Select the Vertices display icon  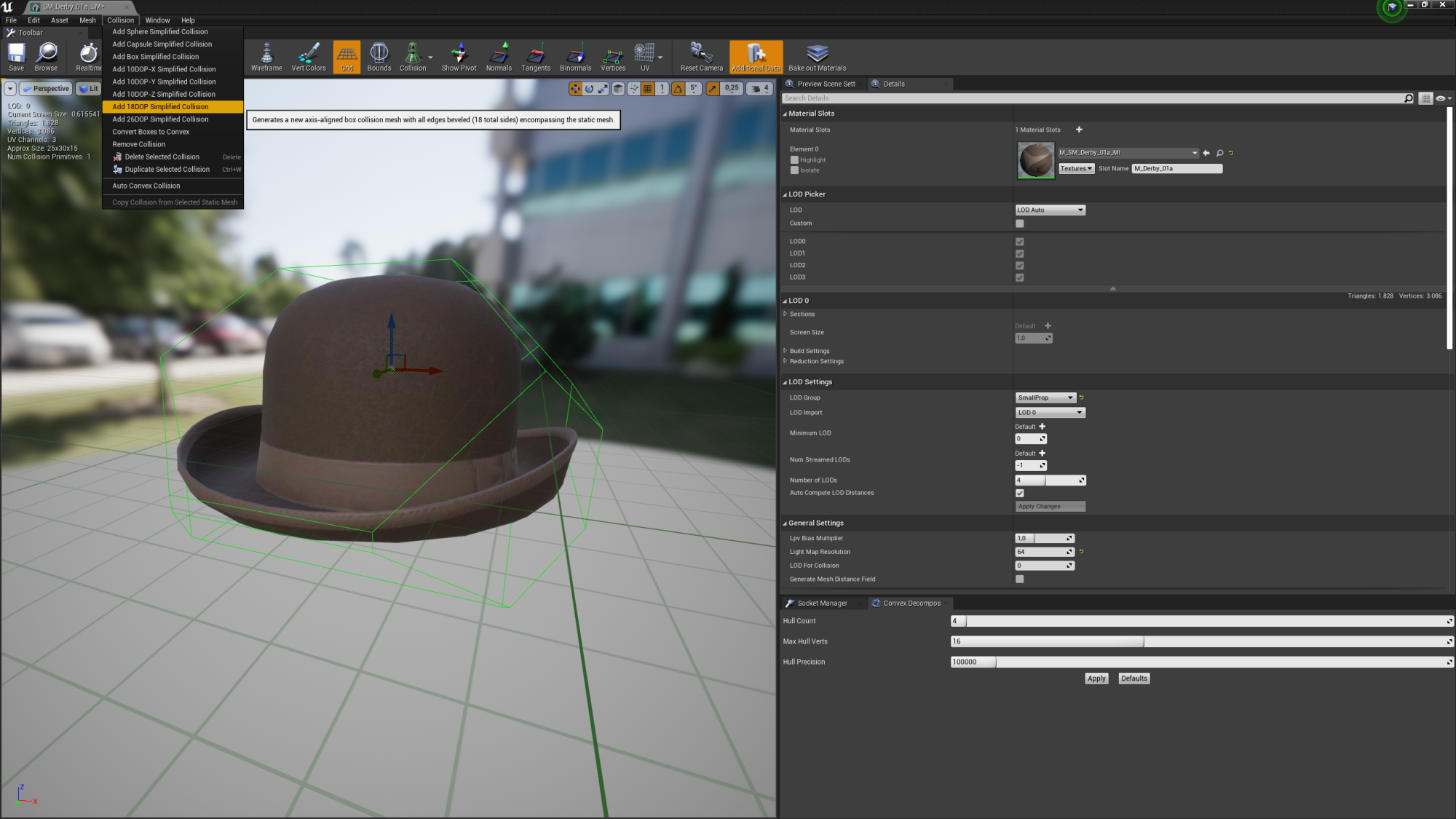pos(612,55)
